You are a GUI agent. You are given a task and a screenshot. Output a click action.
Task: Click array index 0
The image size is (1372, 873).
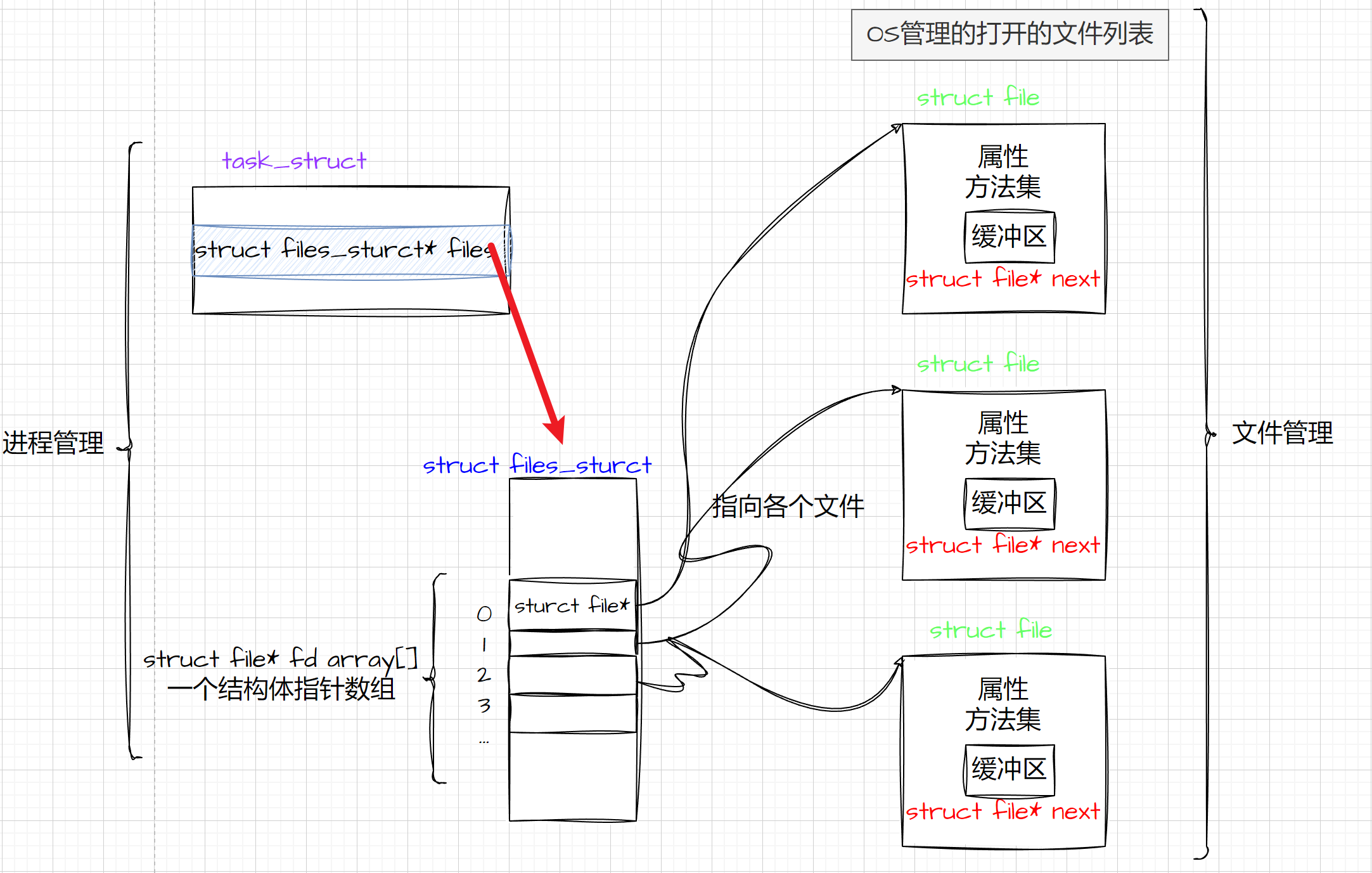(x=484, y=613)
